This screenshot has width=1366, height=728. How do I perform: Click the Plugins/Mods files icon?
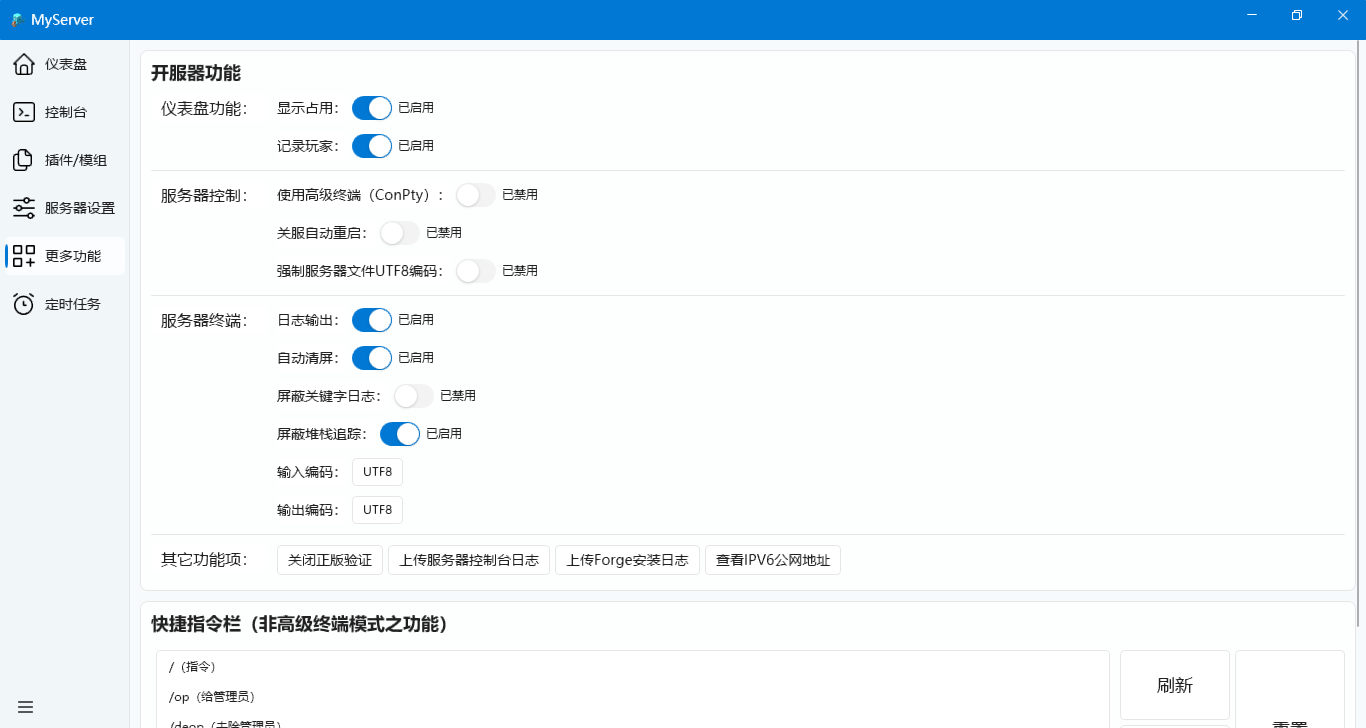[24, 160]
